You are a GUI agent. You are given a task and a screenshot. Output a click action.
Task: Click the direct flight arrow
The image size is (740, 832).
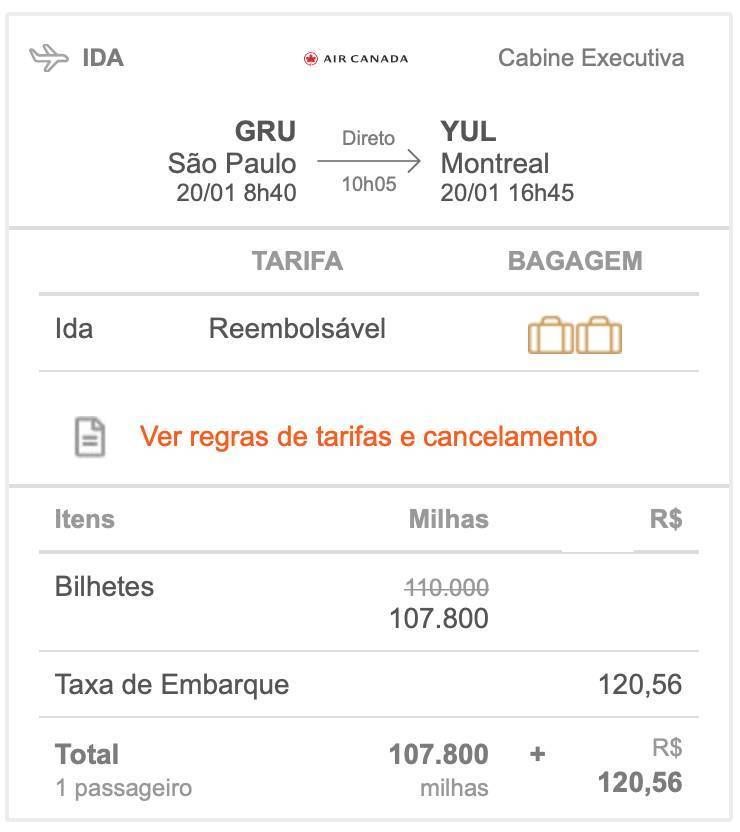click(369, 161)
